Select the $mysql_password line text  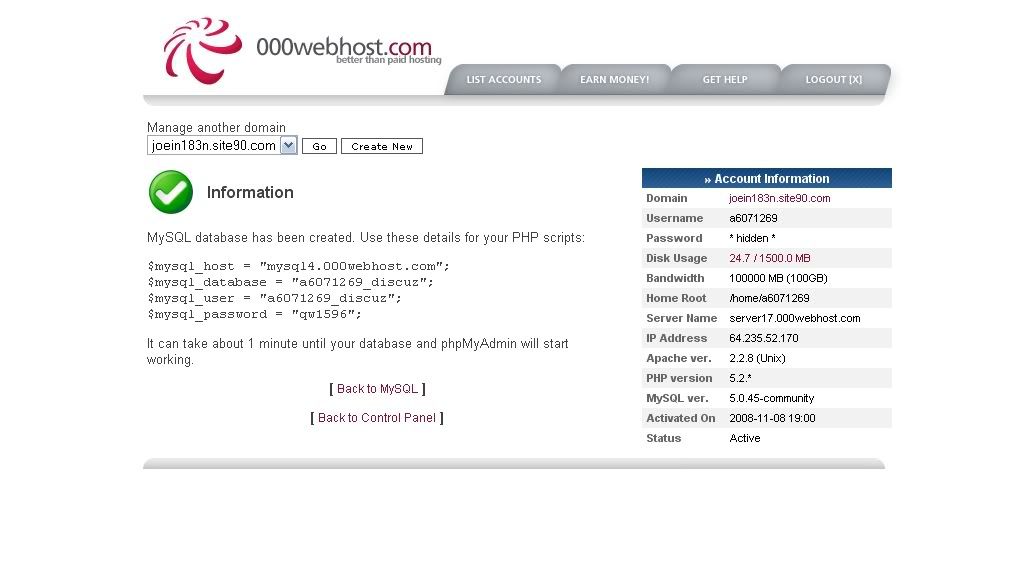pos(255,314)
